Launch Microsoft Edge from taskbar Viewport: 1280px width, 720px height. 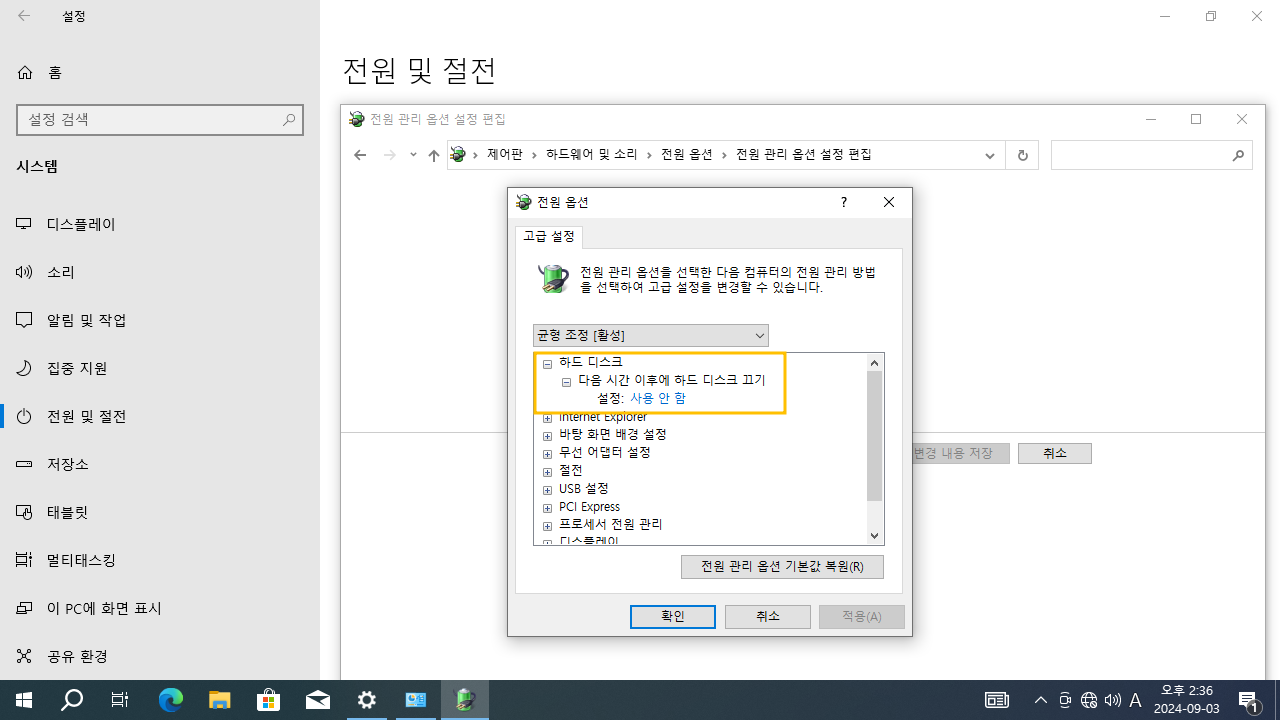[x=171, y=700]
